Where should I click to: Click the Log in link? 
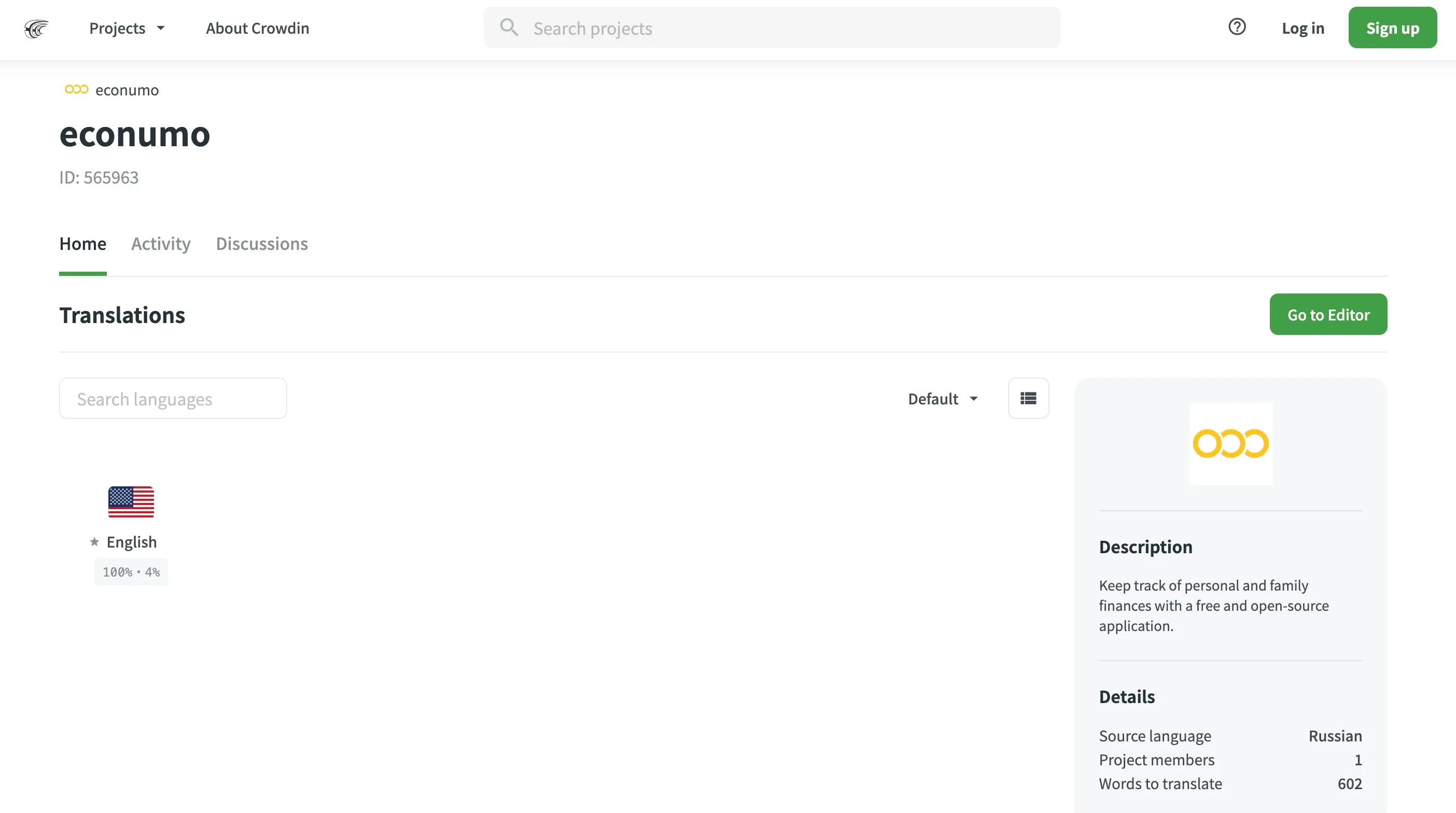point(1303,29)
